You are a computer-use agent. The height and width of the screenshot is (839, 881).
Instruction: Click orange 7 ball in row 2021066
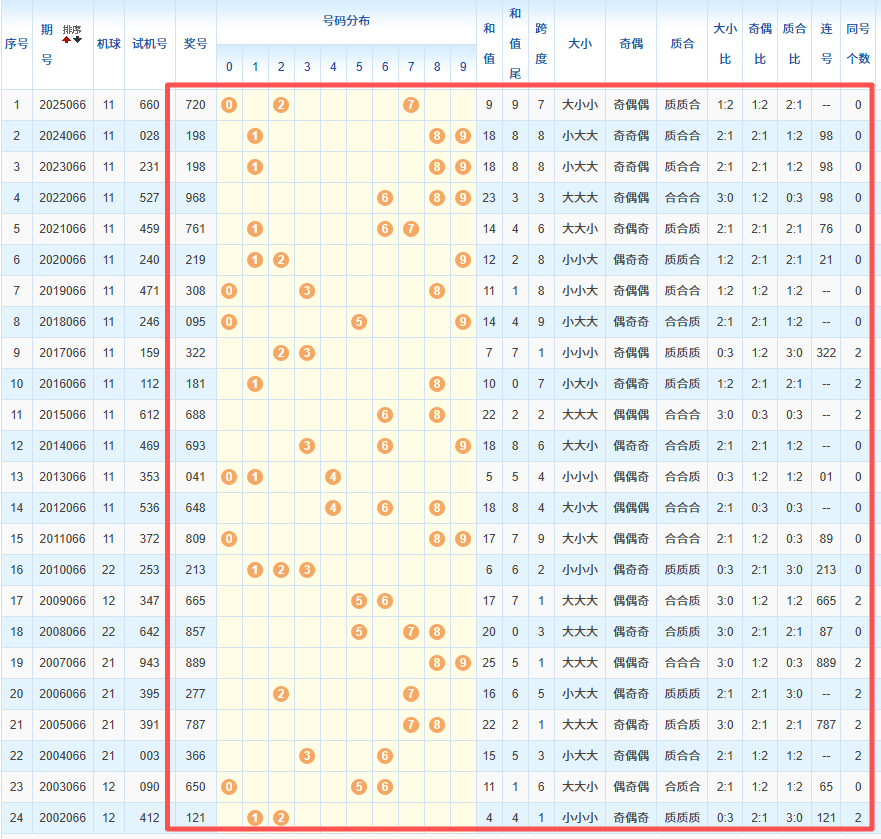[x=411, y=229]
